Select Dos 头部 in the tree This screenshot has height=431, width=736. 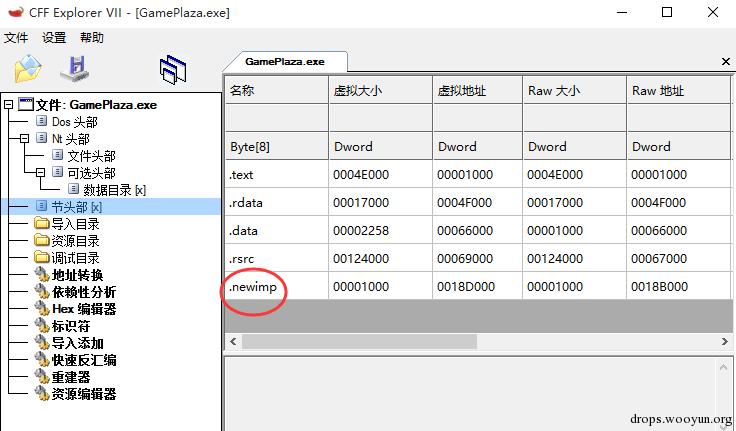[74, 122]
